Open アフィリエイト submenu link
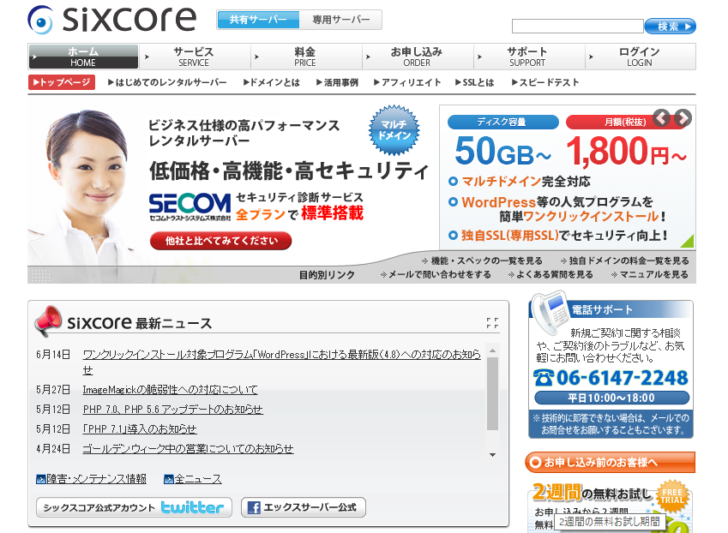Viewport: 728px width, 533px height. (407, 83)
